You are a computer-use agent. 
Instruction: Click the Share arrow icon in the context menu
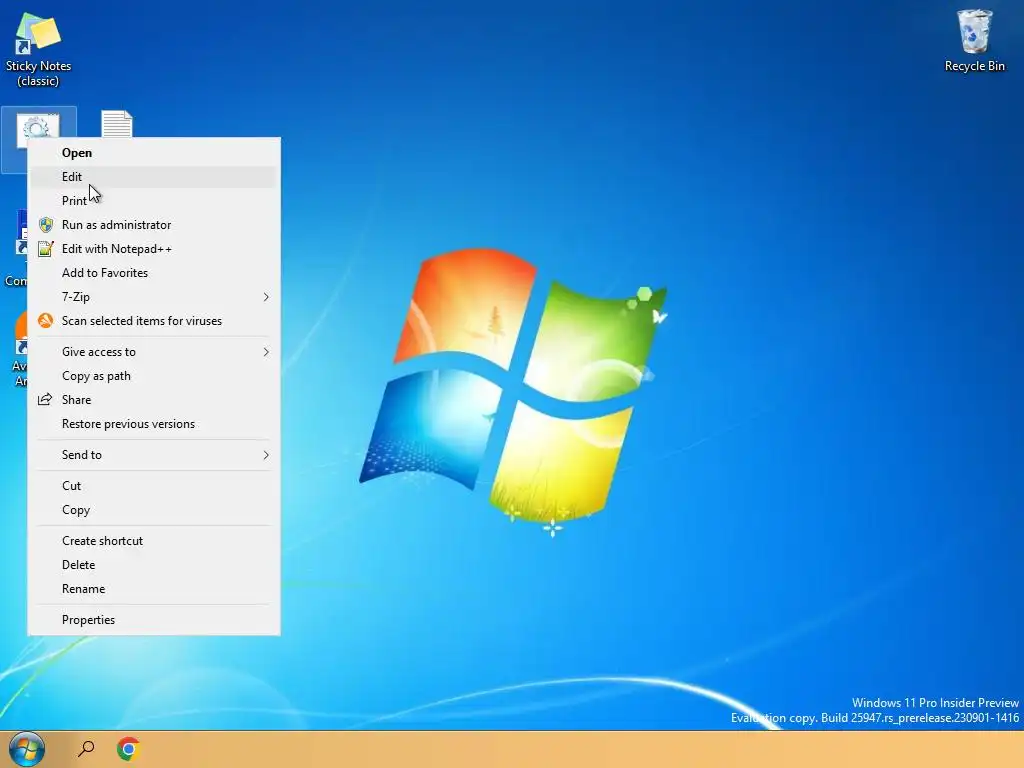point(45,400)
